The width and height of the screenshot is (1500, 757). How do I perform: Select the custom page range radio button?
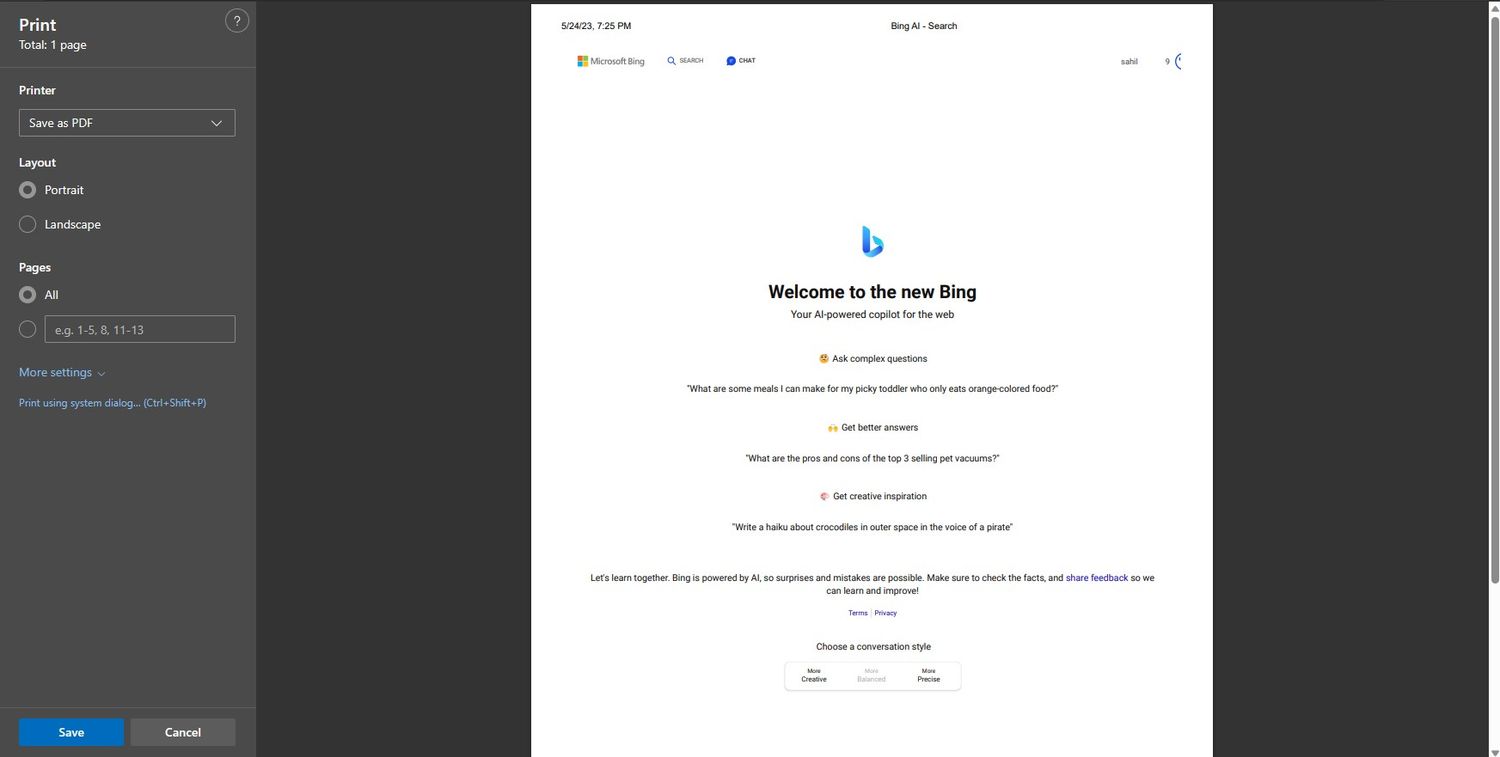click(28, 329)
